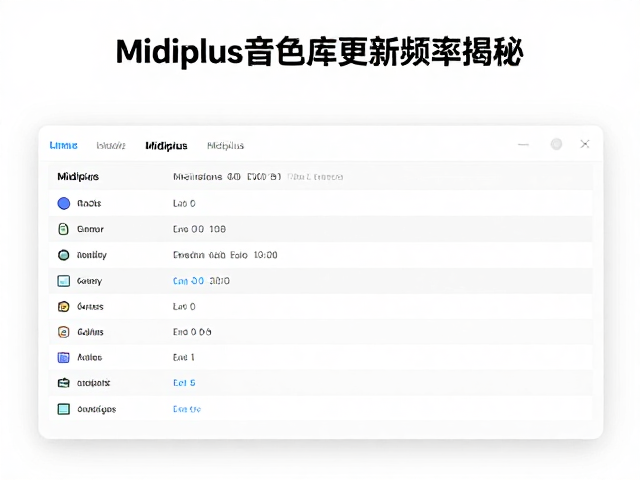Screen dimensions: 640x480
Task: Click the value in the orange e row
Action: pos(192,332)
